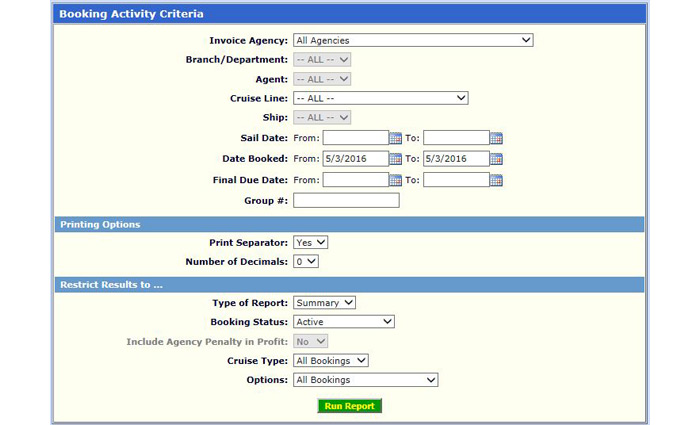The height and width of the screenshot is (425, 700).
Task: Expand the Booking Status dropdown
Action: click(x=344, y=322)
